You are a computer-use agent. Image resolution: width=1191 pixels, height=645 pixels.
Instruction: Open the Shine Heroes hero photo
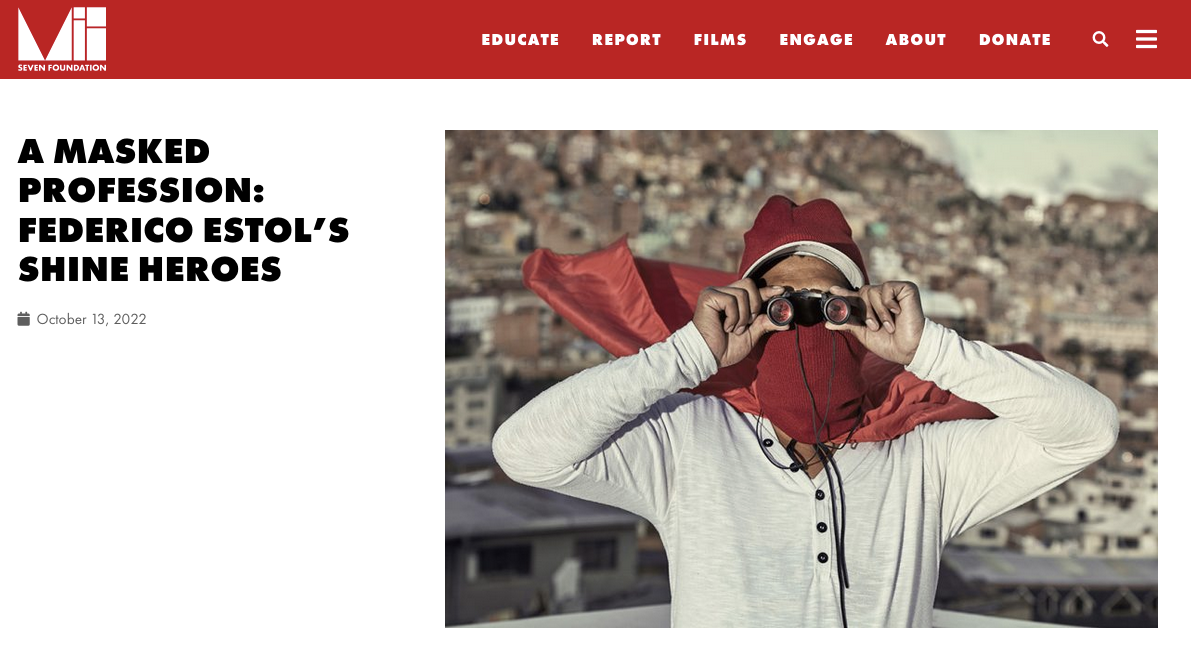[801, 378]
